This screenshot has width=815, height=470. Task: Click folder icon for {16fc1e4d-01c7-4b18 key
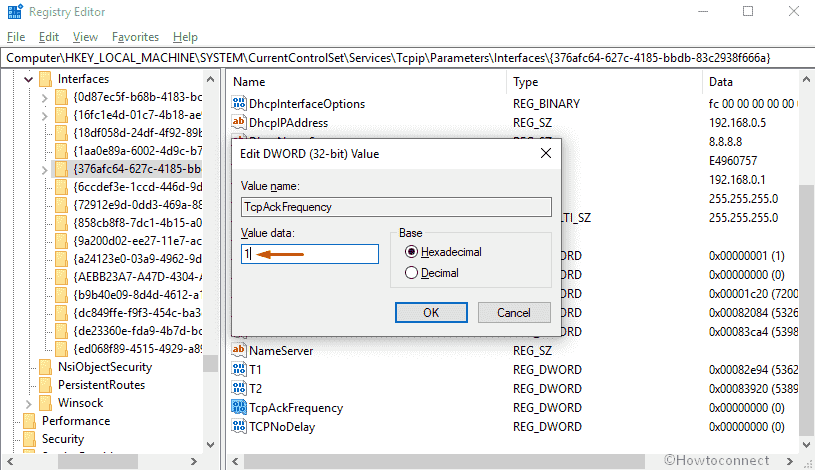pyautogui.click(x=61, y=115)
